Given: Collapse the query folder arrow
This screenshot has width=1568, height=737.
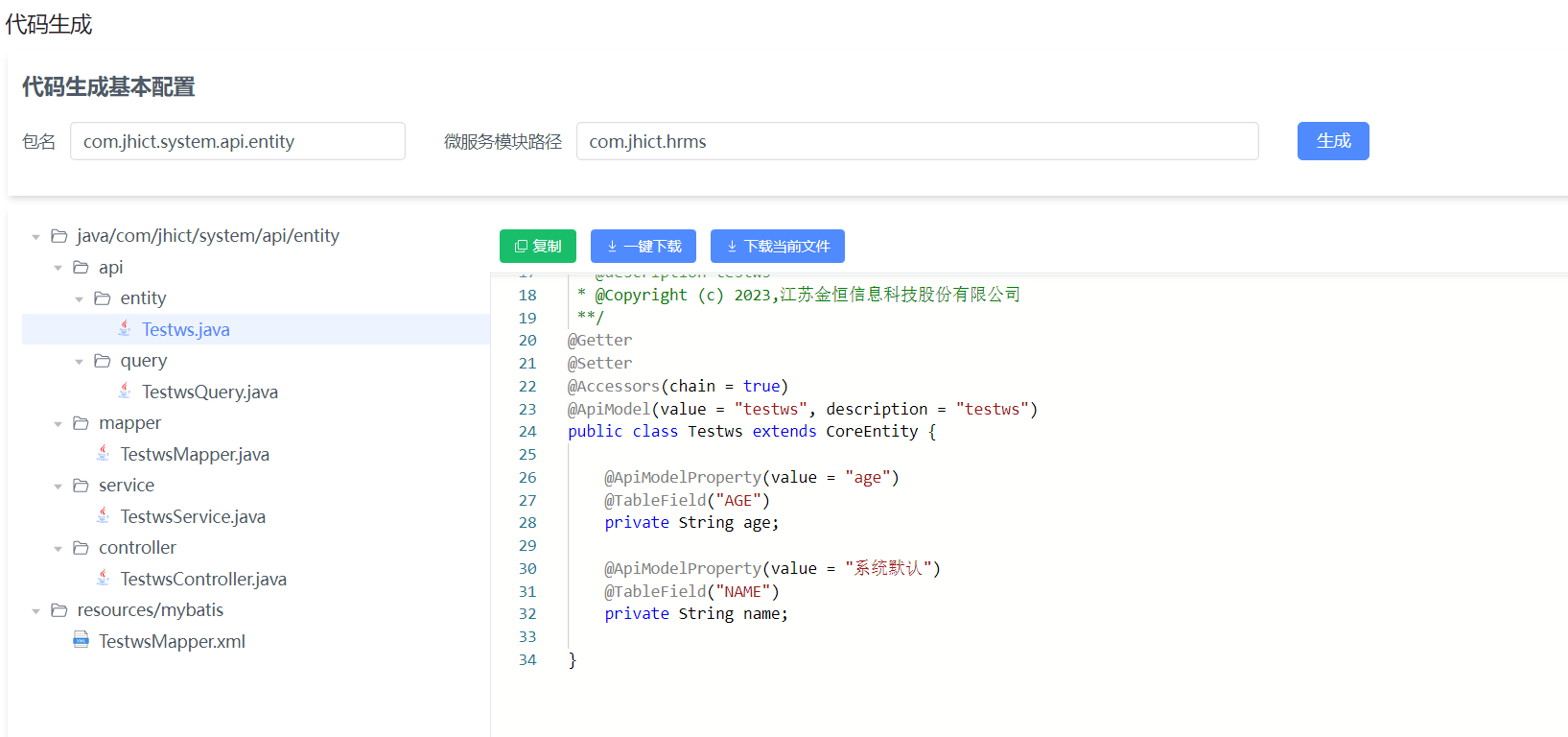Looking at the screenshot, I should point(79,362).
